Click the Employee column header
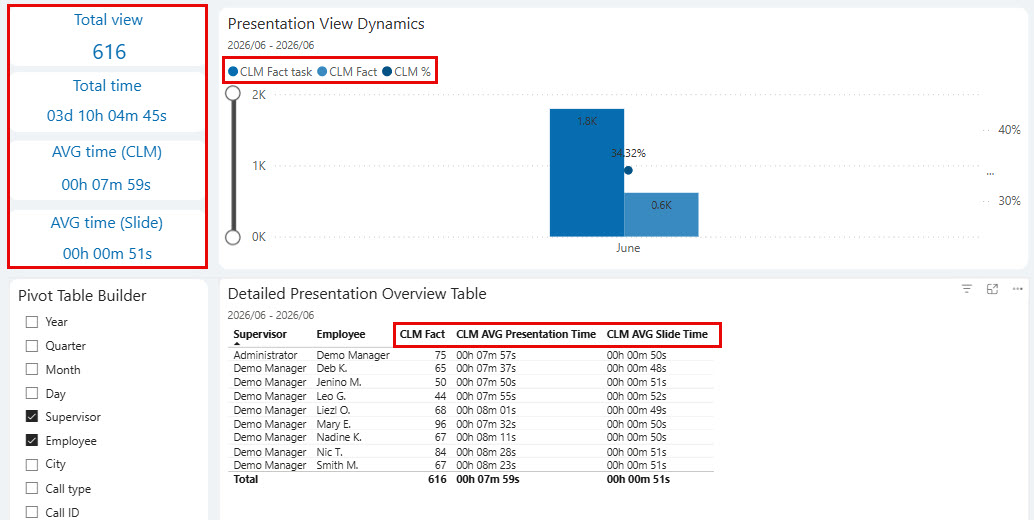 click(340, 334)
